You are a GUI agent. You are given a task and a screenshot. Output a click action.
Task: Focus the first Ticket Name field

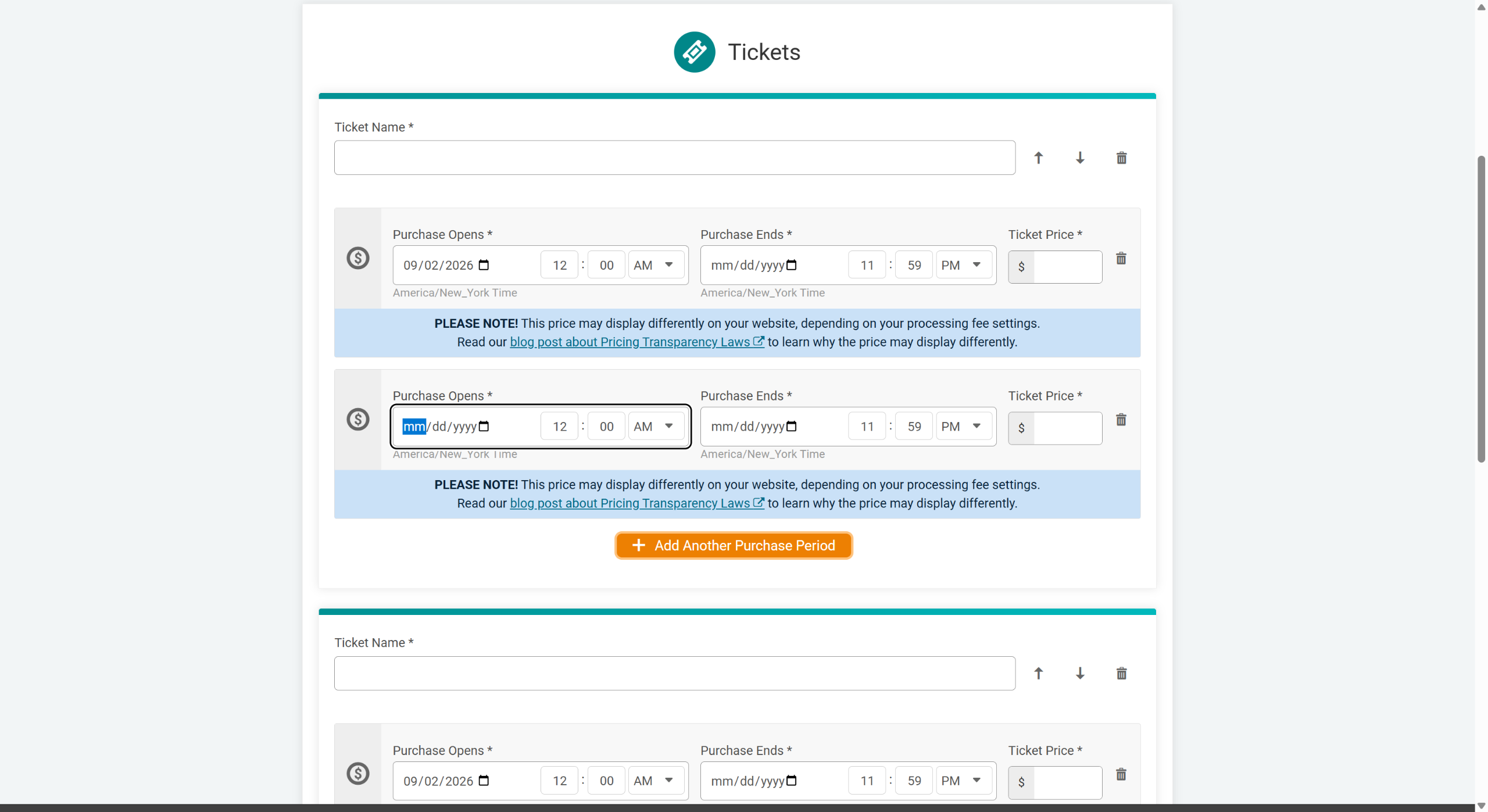point(674,158)
